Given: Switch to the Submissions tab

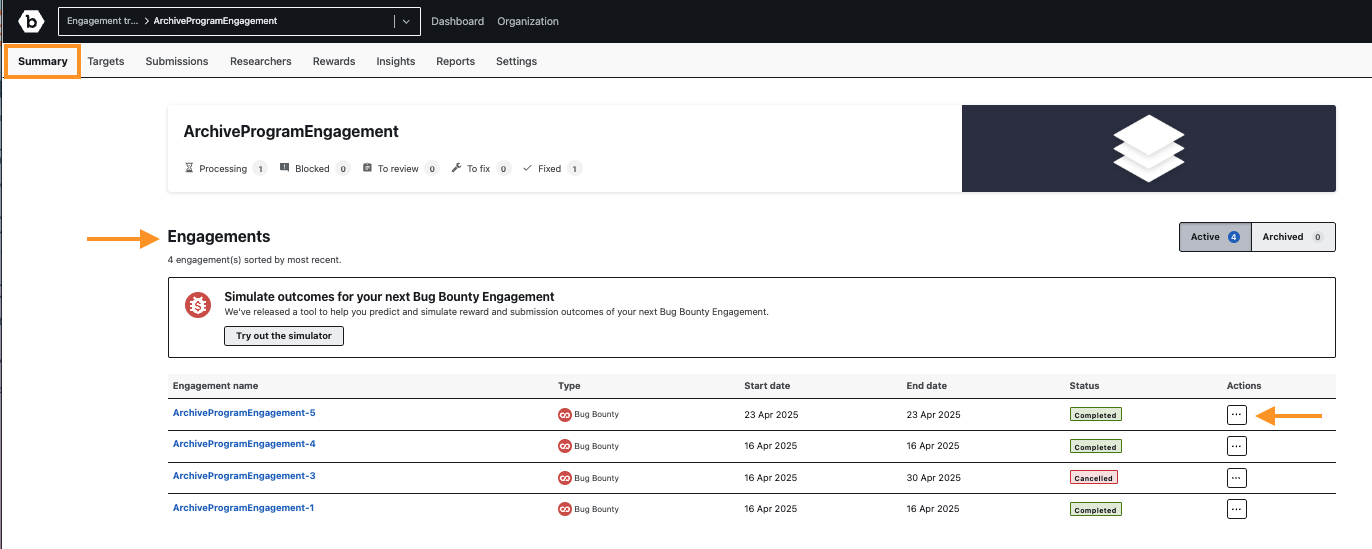Looking at the screenshot, I should click(x=177, y=61).
